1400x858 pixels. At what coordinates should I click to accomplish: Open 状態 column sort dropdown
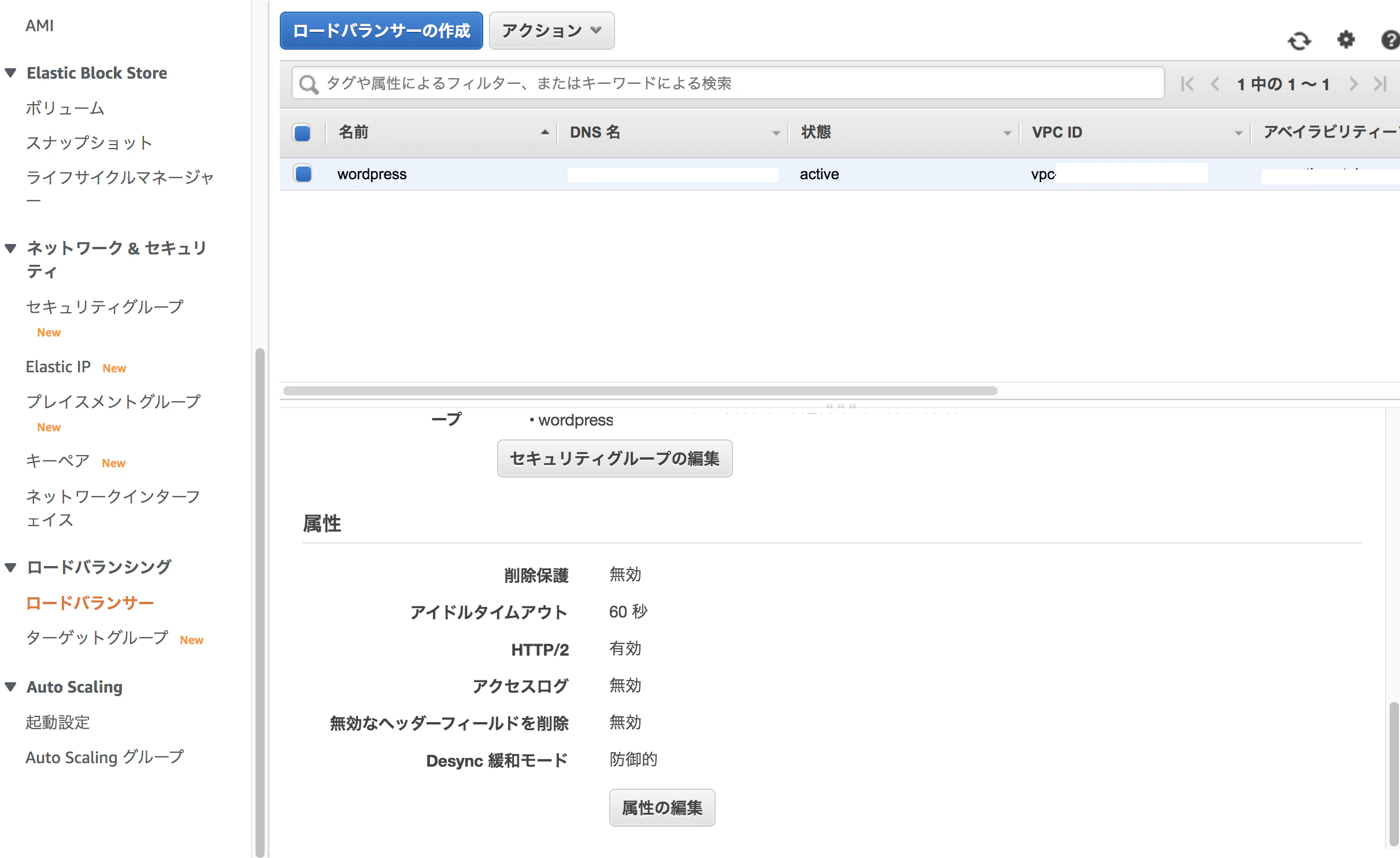(1007, 134)
